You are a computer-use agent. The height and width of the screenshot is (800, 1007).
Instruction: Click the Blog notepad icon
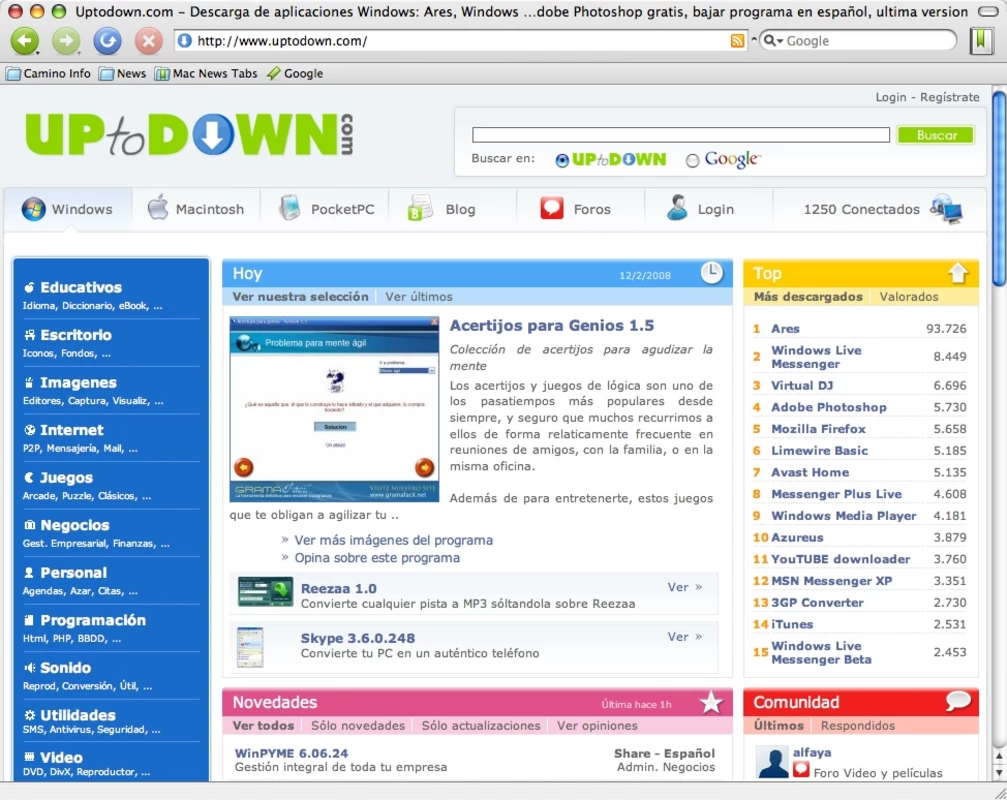pyautogui.click(x=419, y=207)
